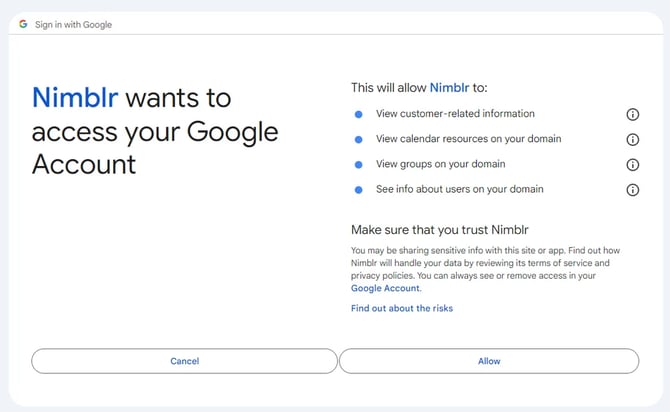This screenshot has width=670, height=412.
Task: Click blue bullet beside calendar resources permission
Action: pos(359,140)
